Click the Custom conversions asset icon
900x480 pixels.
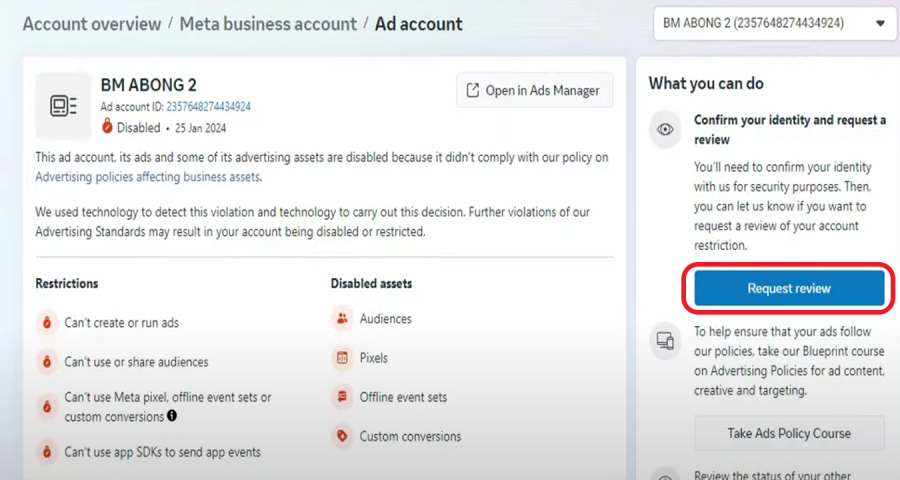click(x=342, y=436)
